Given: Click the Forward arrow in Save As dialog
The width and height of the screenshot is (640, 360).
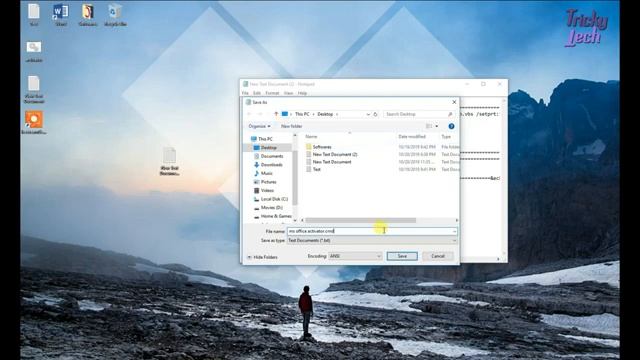Looking at the screenshot, I should (261, 114).
